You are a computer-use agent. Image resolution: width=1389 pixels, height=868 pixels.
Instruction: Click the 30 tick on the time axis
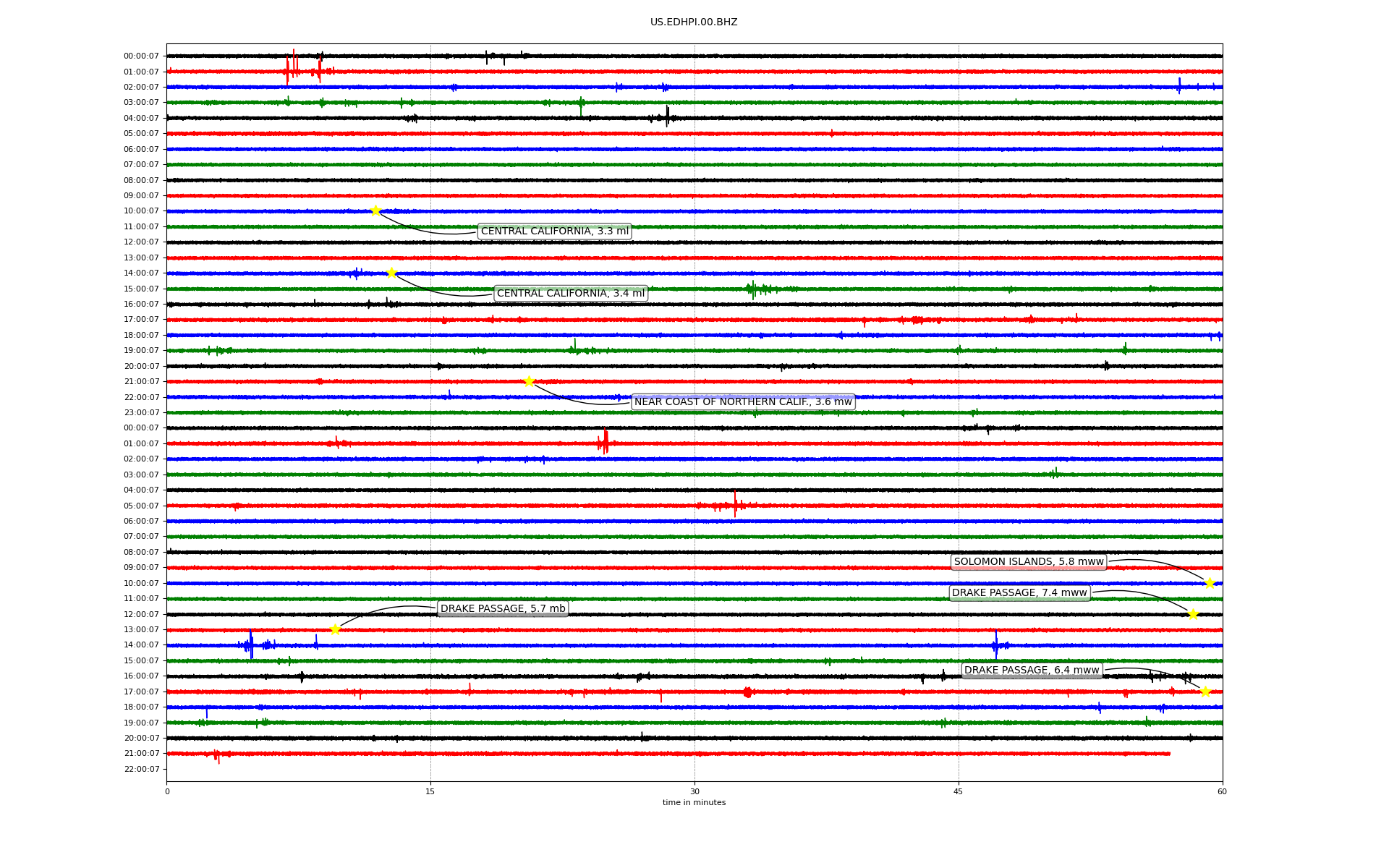[x=694, y=791]
